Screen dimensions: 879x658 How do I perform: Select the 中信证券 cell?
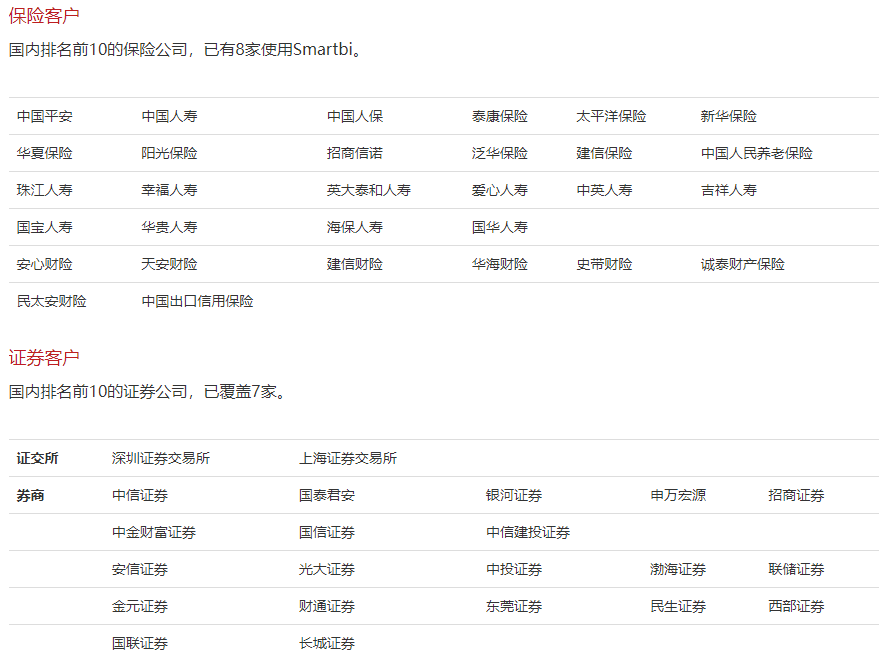140,495
